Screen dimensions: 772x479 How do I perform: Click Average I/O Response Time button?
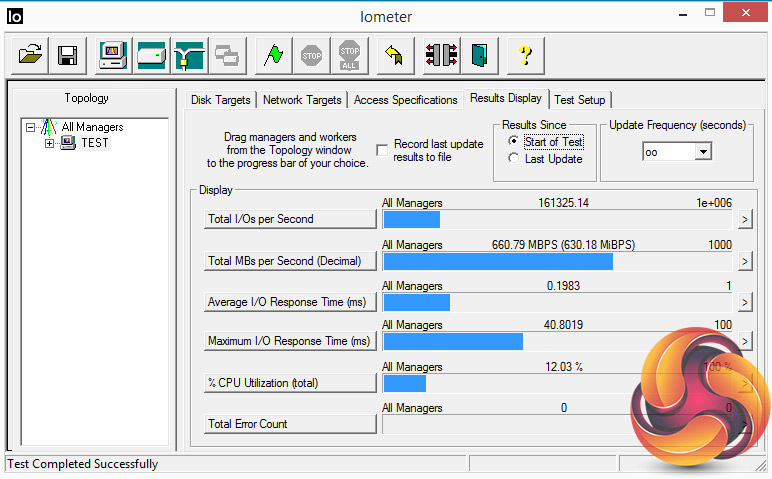coord(290,302)
